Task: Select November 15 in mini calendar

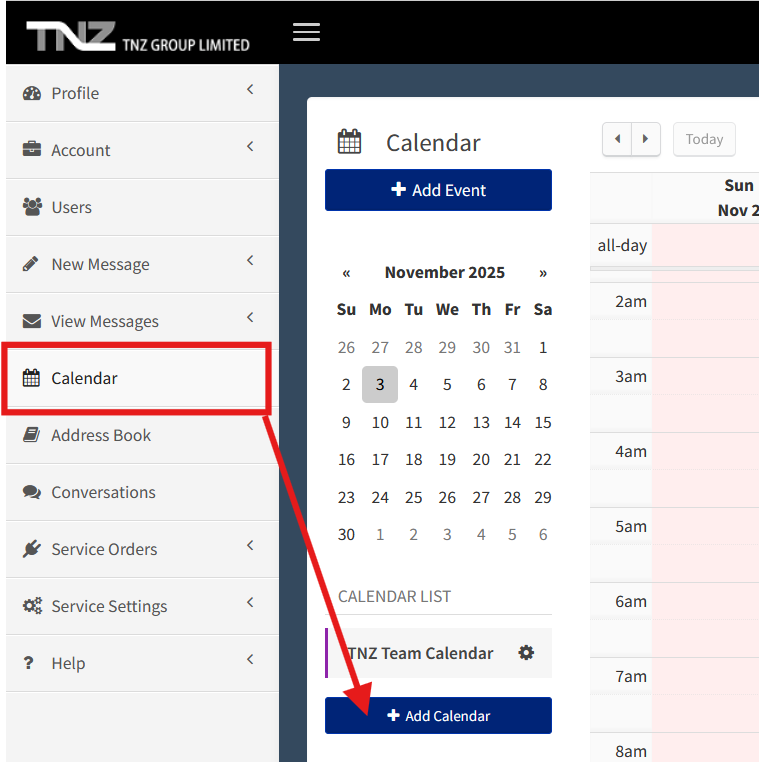Action: [x=543, y=422]
